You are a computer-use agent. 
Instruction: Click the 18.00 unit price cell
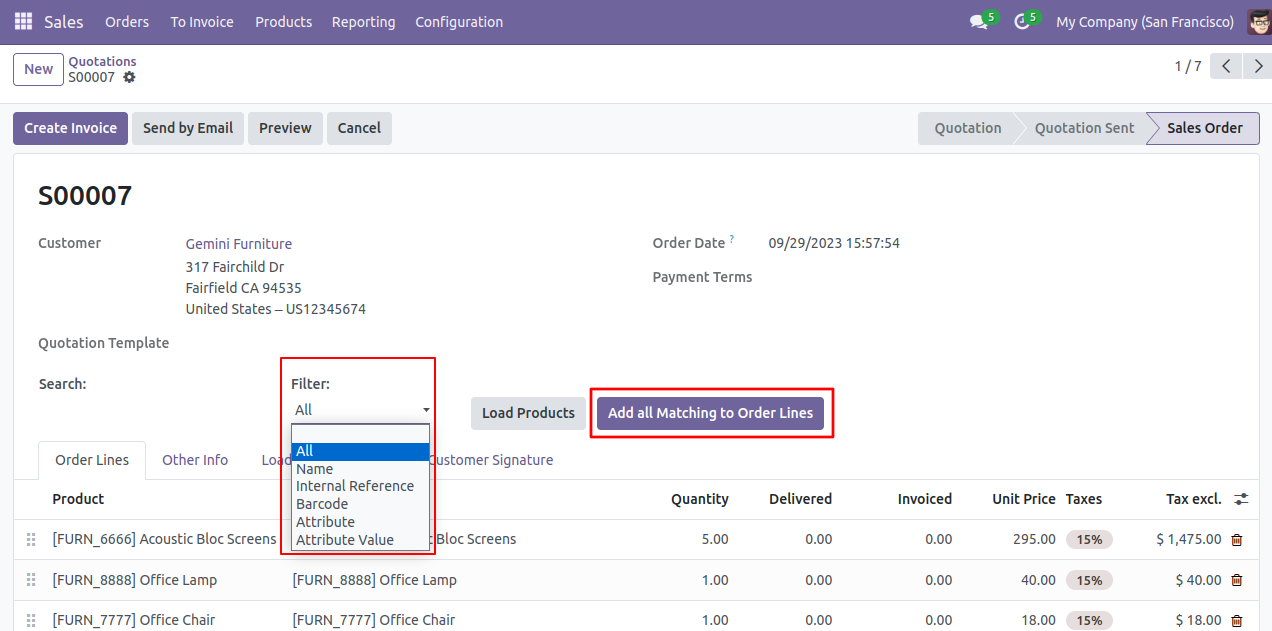(1040, 620)
